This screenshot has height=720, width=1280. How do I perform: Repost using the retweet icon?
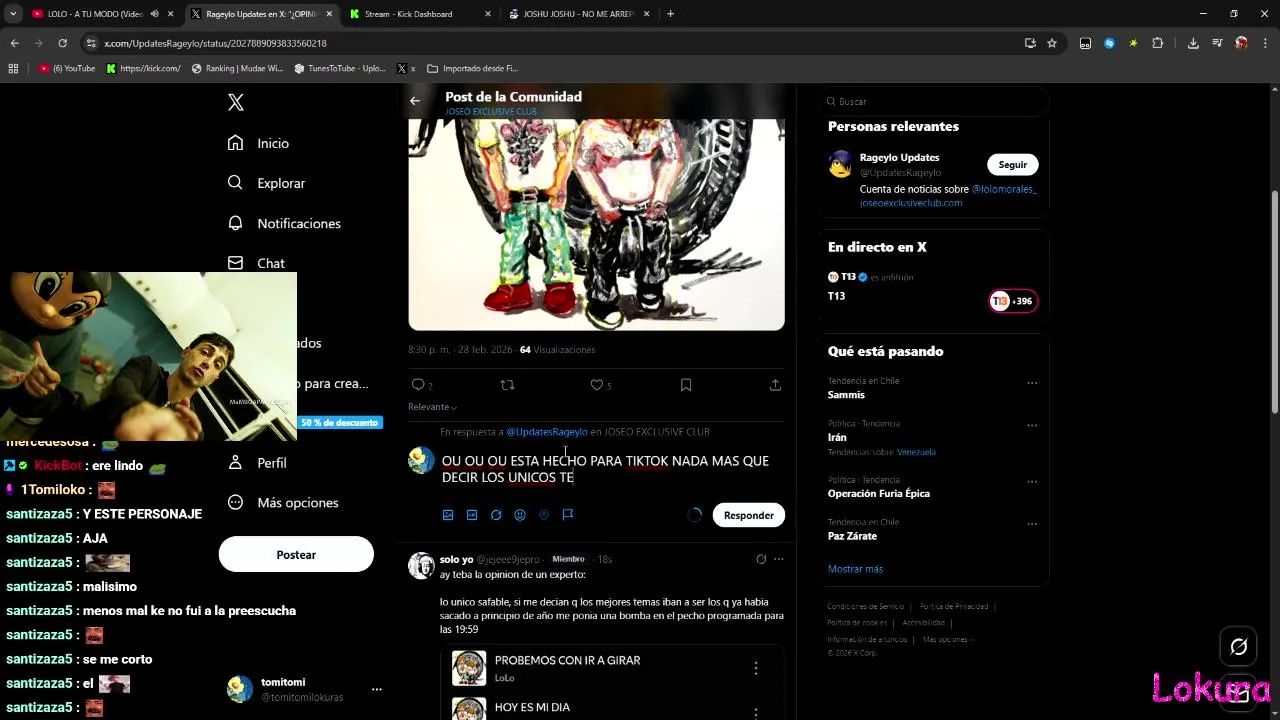click(x=507, y=385)
